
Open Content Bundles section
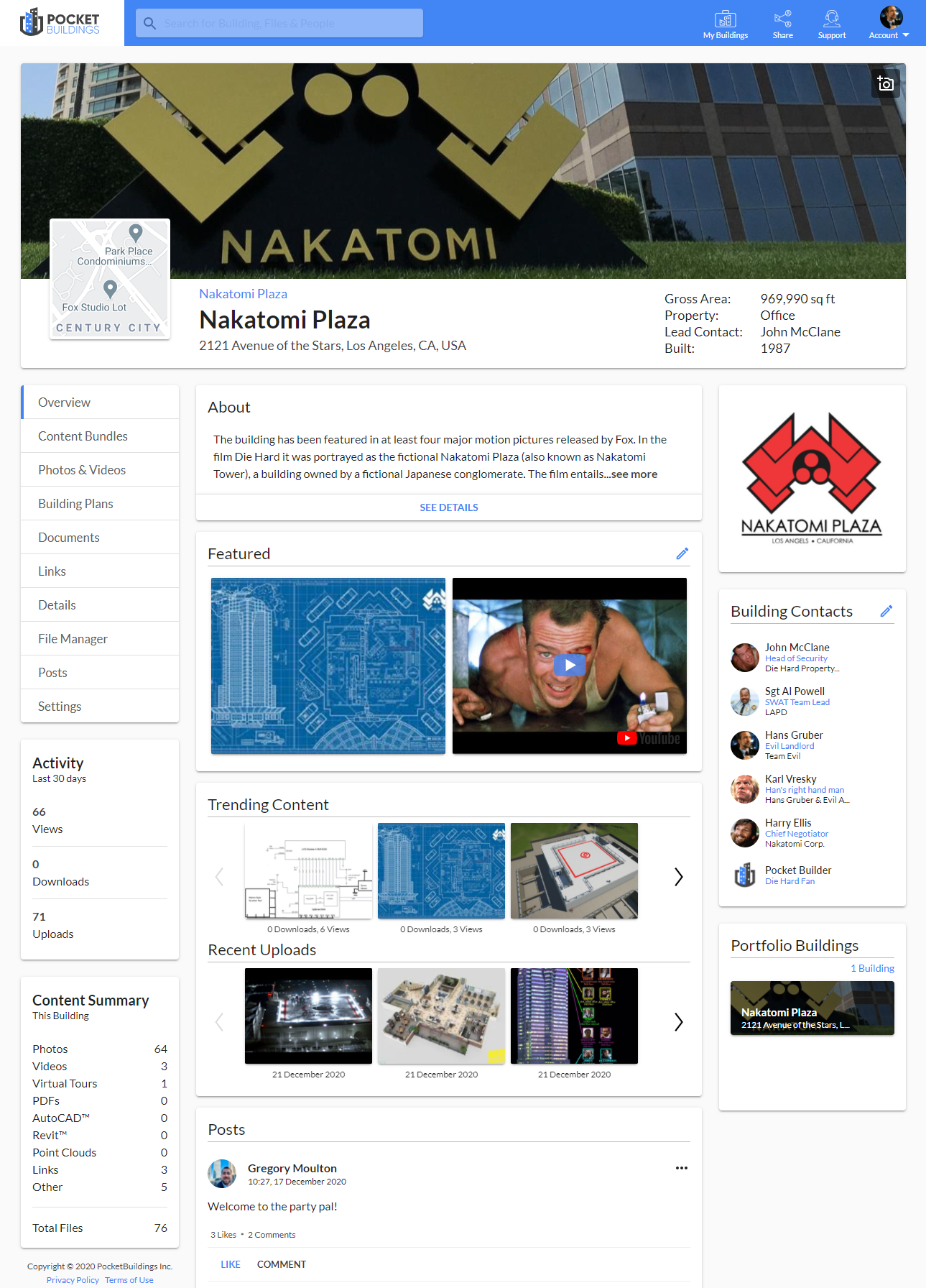click(x=100, y=436)
